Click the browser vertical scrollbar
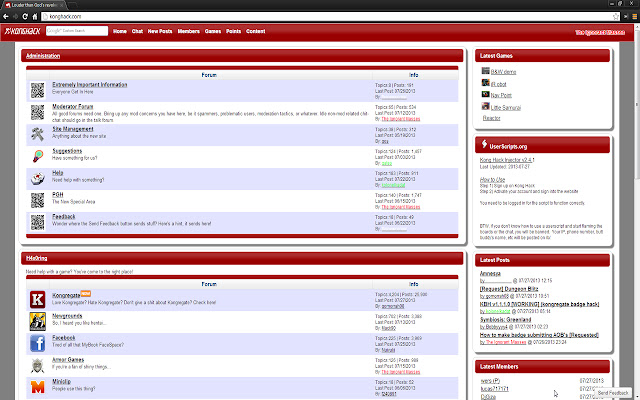 point(637,102)
